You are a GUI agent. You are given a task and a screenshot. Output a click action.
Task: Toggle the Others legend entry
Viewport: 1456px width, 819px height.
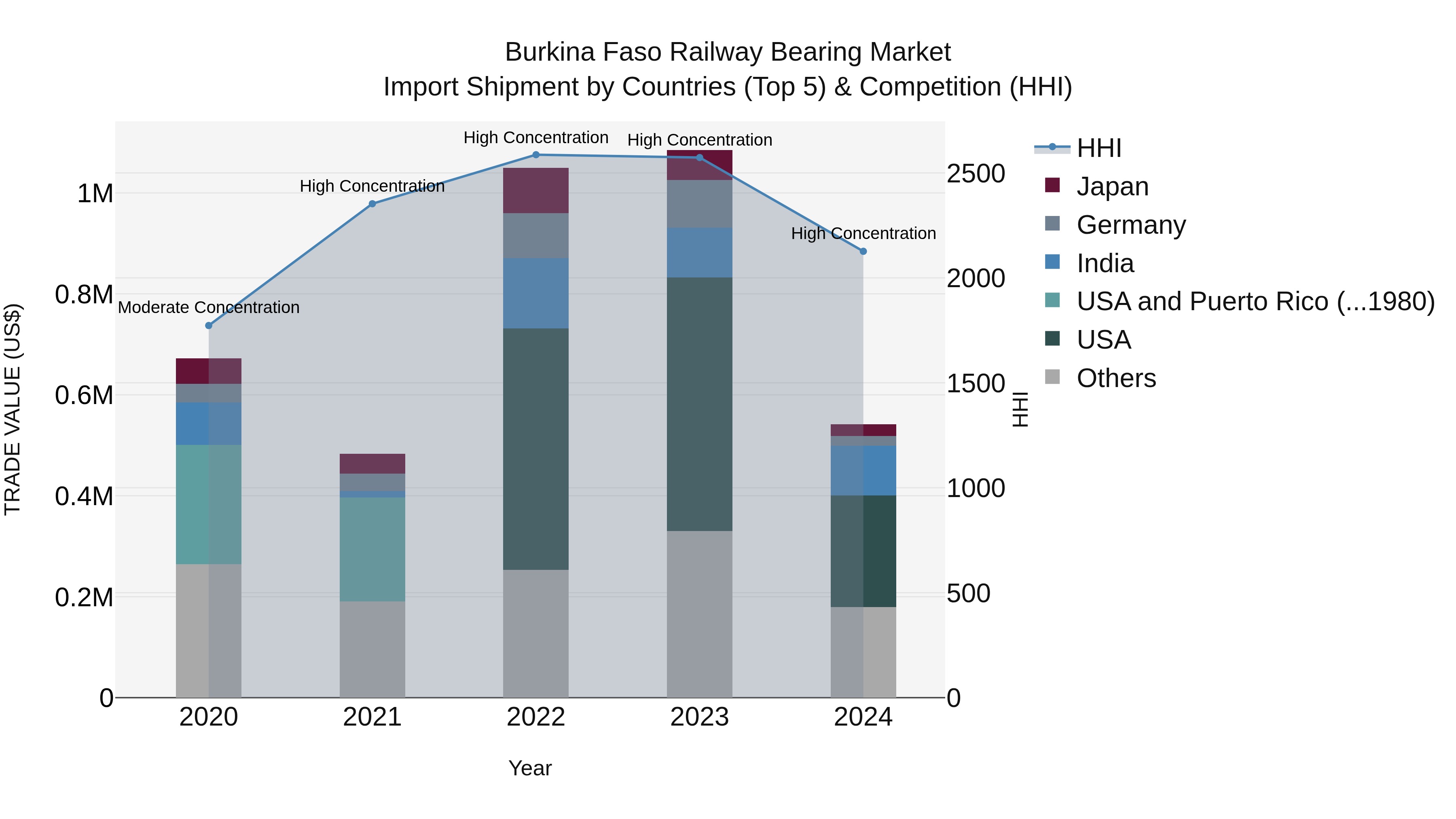tap(1100, 378)
